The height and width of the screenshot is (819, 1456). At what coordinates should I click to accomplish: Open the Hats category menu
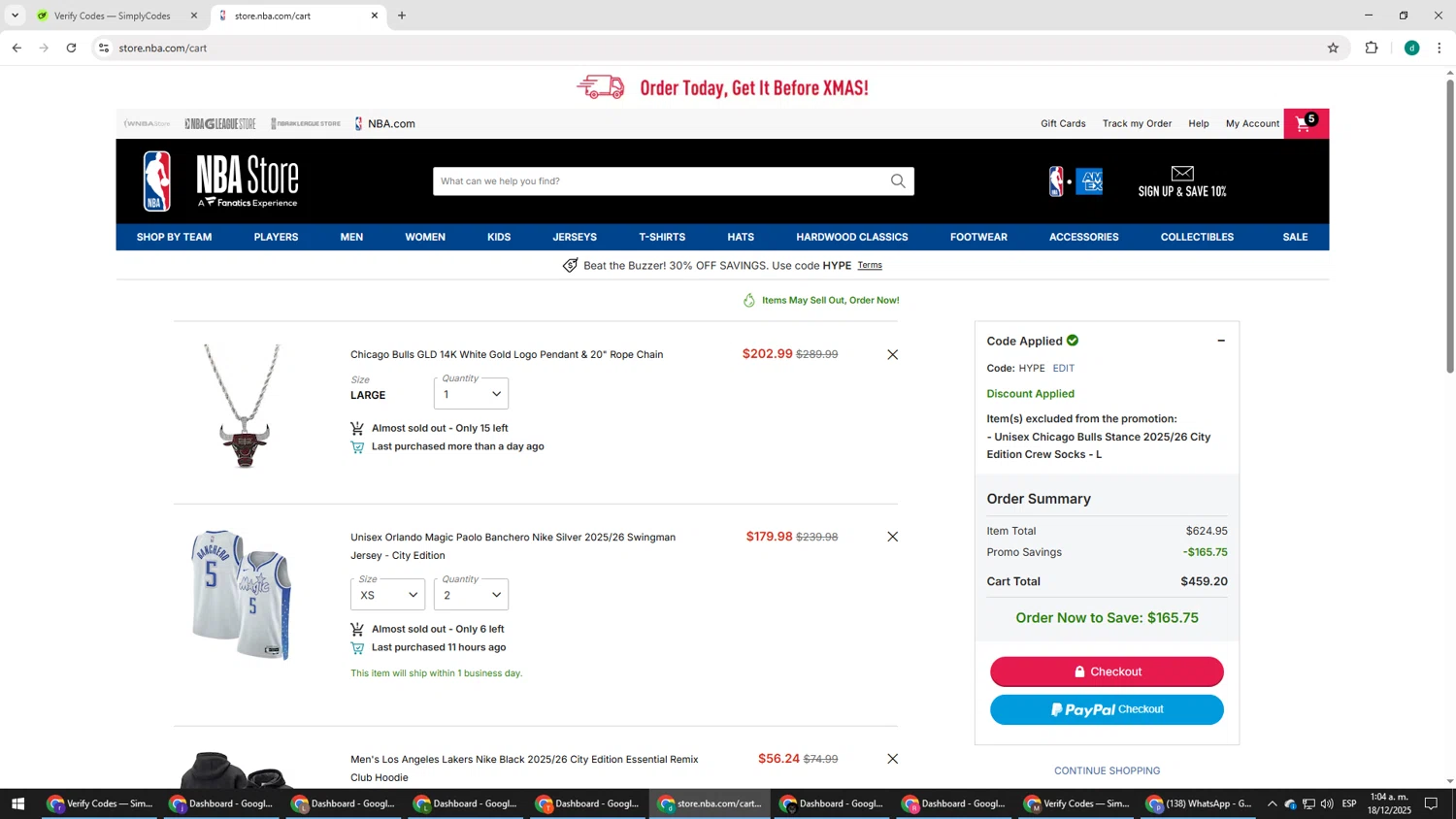coord(741,237)
